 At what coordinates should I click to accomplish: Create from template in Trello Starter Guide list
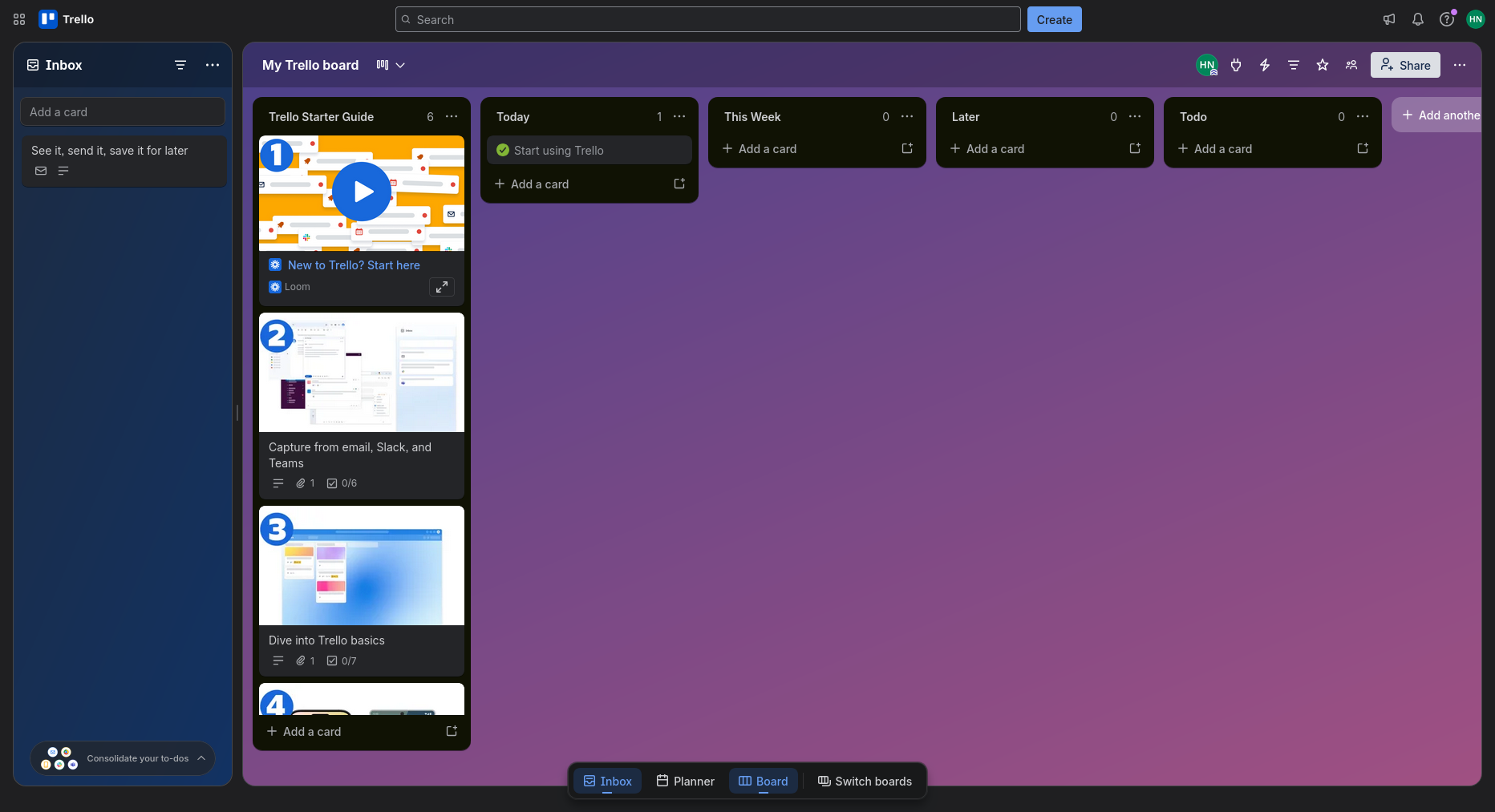tap(452, 731)
